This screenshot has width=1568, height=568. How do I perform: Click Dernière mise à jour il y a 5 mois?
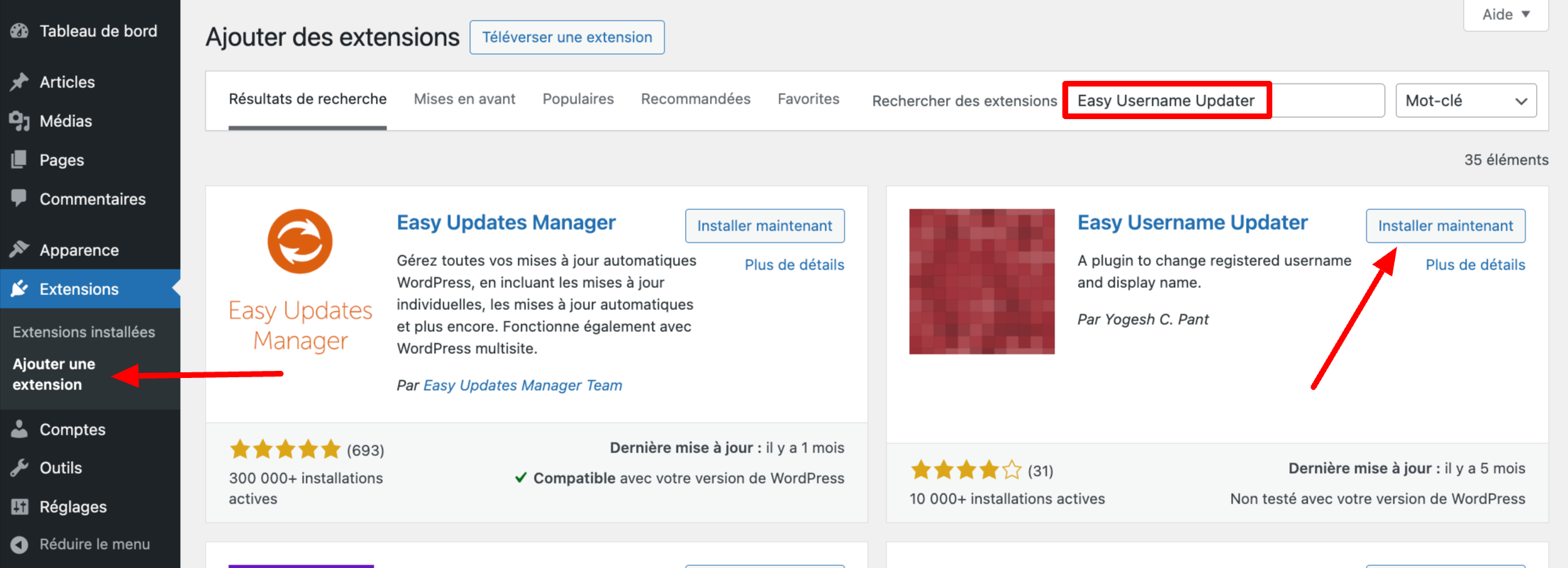pos(1406,468)
